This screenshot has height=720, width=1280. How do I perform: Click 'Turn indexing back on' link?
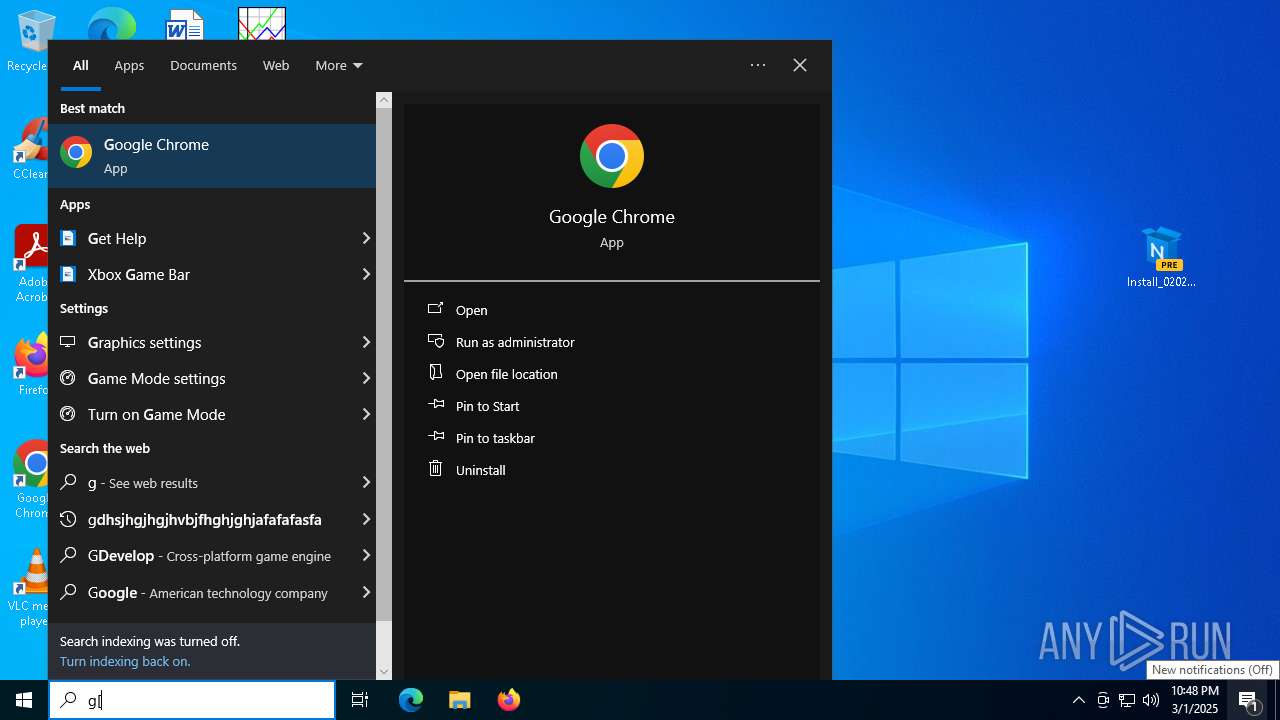pos(125,661)
